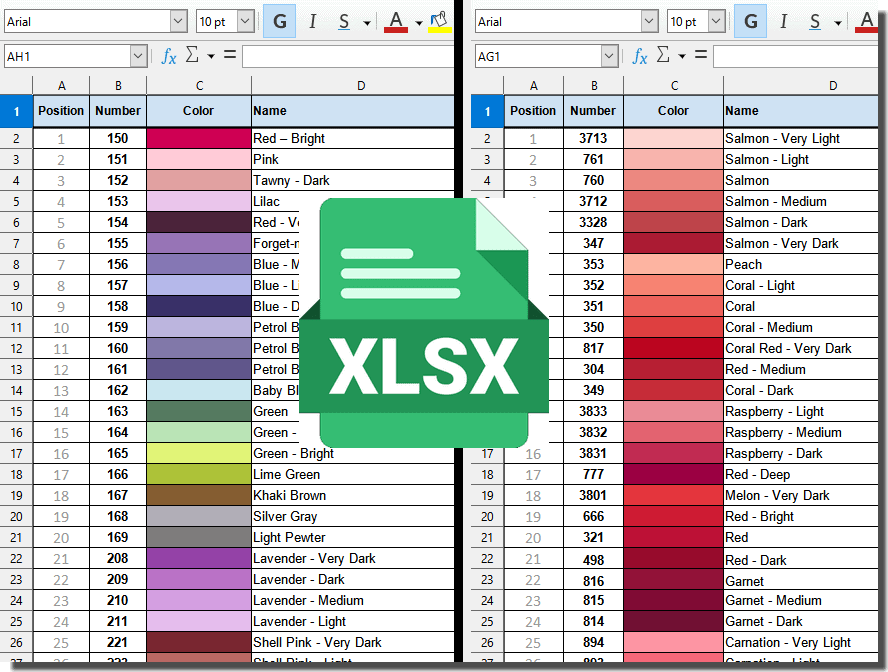Click Function Wizard icon in right spreadsheet
This screenshot has width=888, height=672.
point(641,56)
